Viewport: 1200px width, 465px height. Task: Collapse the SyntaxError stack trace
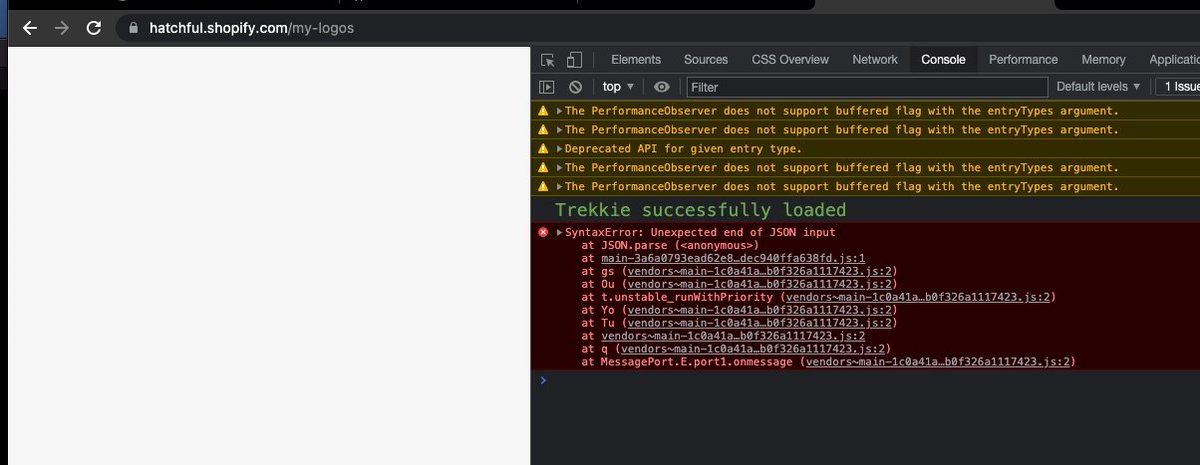[x=560, y=232]
